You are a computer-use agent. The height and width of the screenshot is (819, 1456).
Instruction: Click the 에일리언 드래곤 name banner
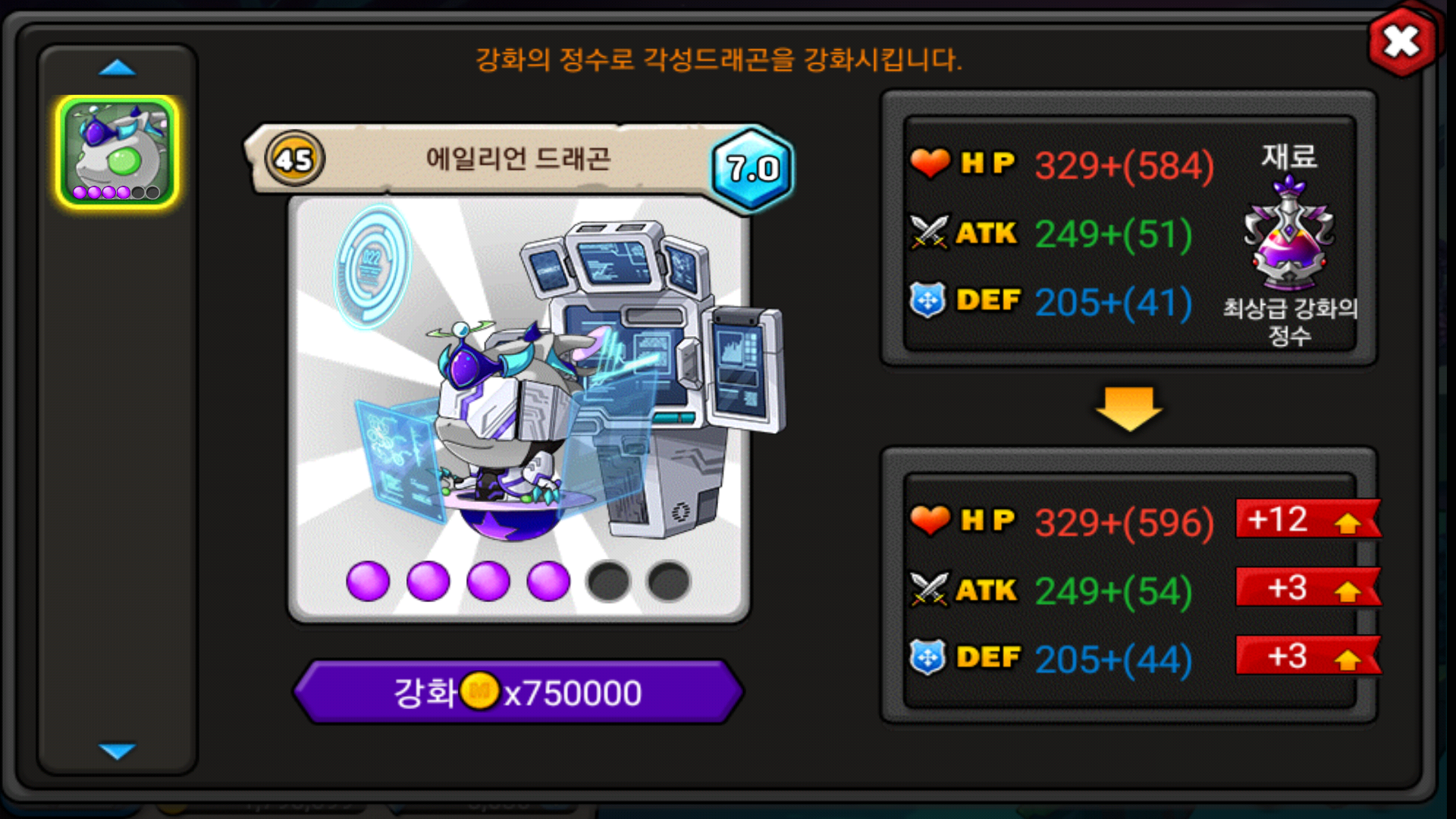(x=519, y=158)
